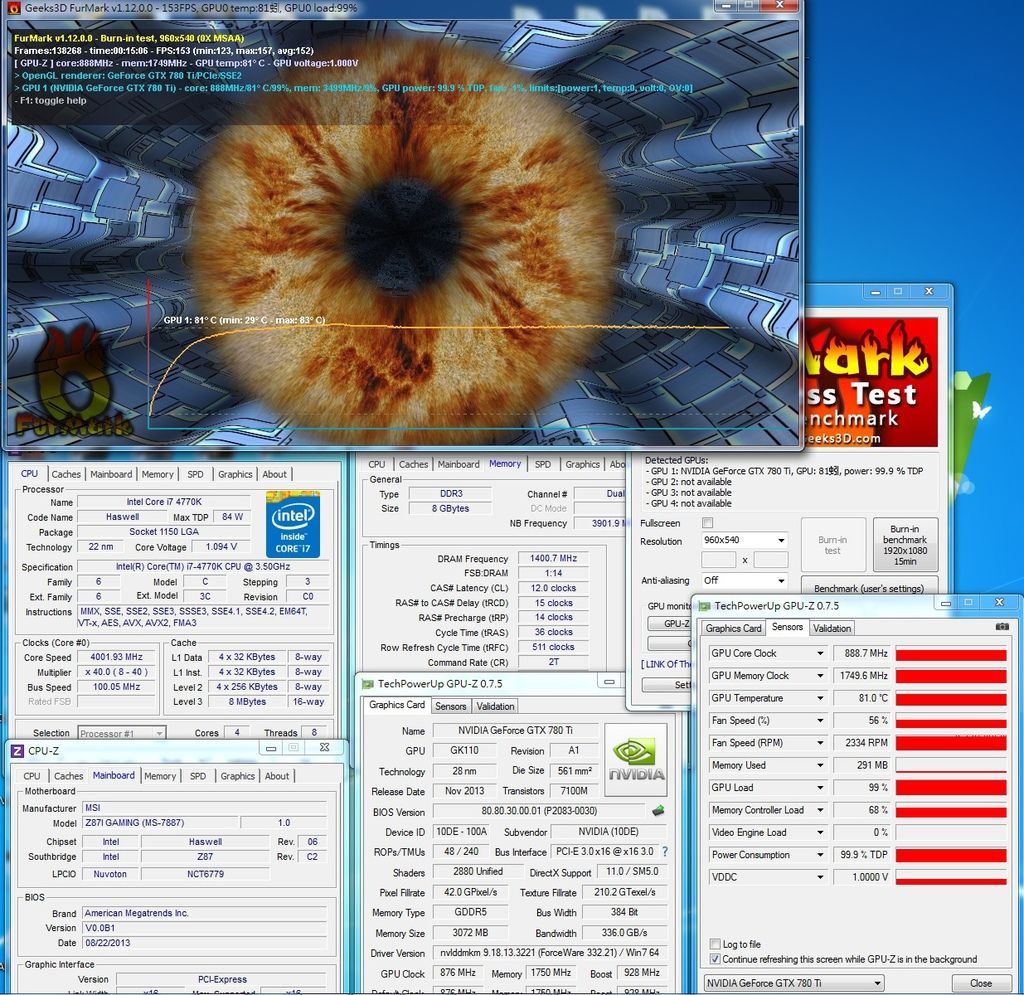Viewport: 1024px width, 995px height.
Task: Open the Processor #1 selection dropdown
Action: (x=121, y=733)
